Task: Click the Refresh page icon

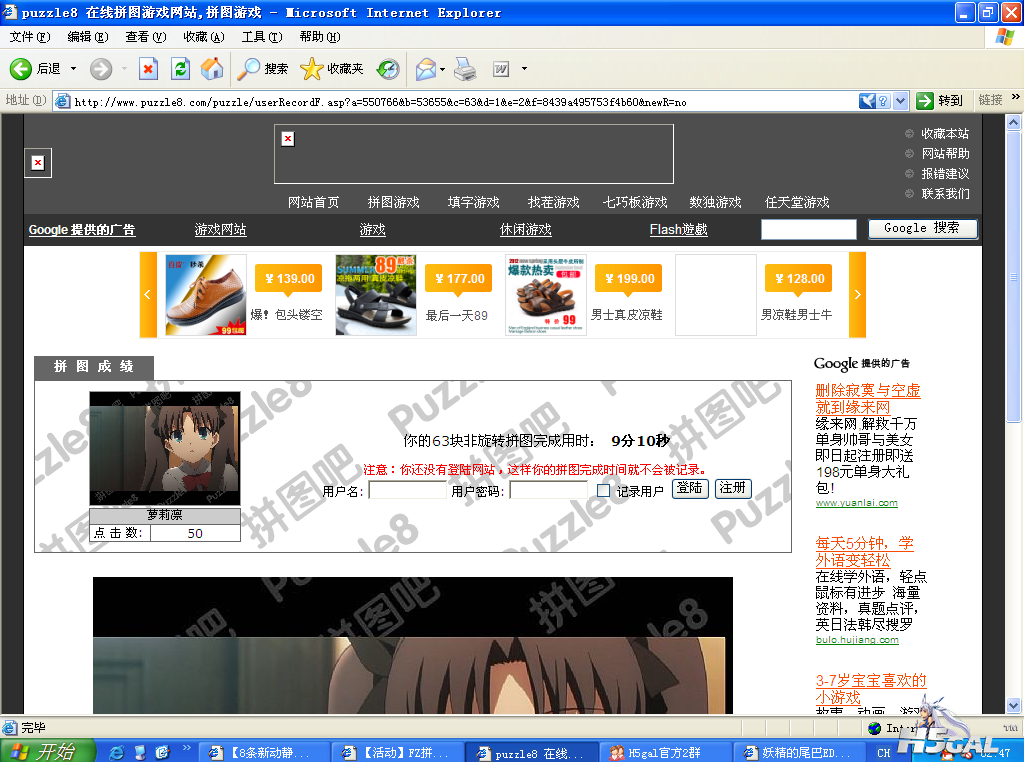Action: tap(180, 69)
